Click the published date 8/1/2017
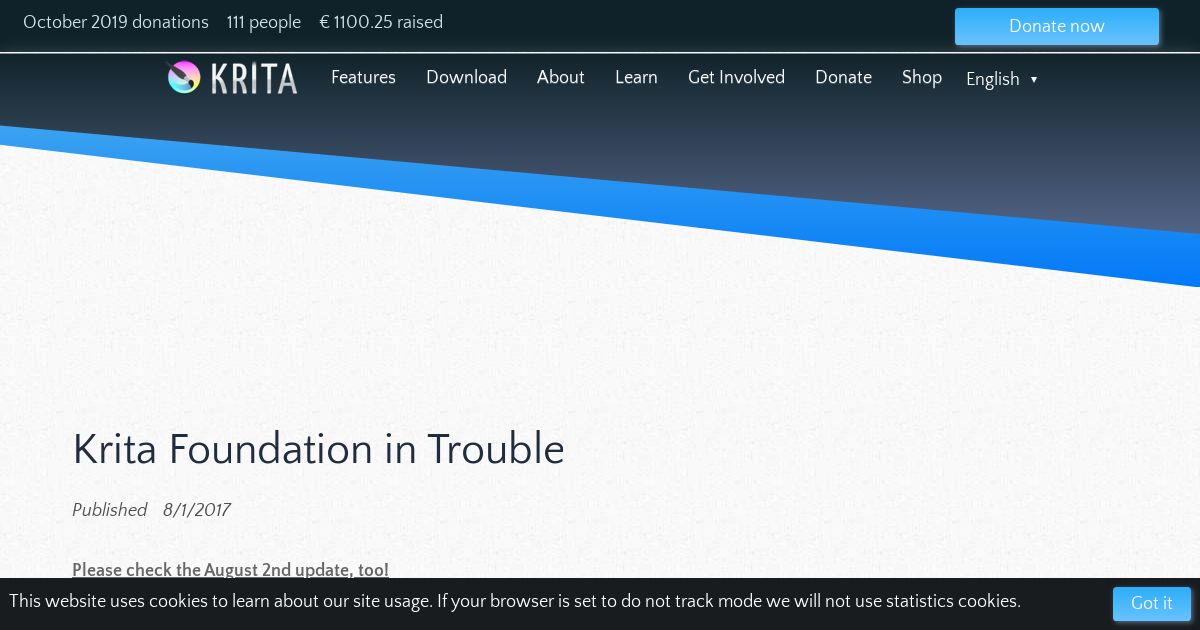The width and height of the screenshot is (1200, 630). click(x=196, y=510)
